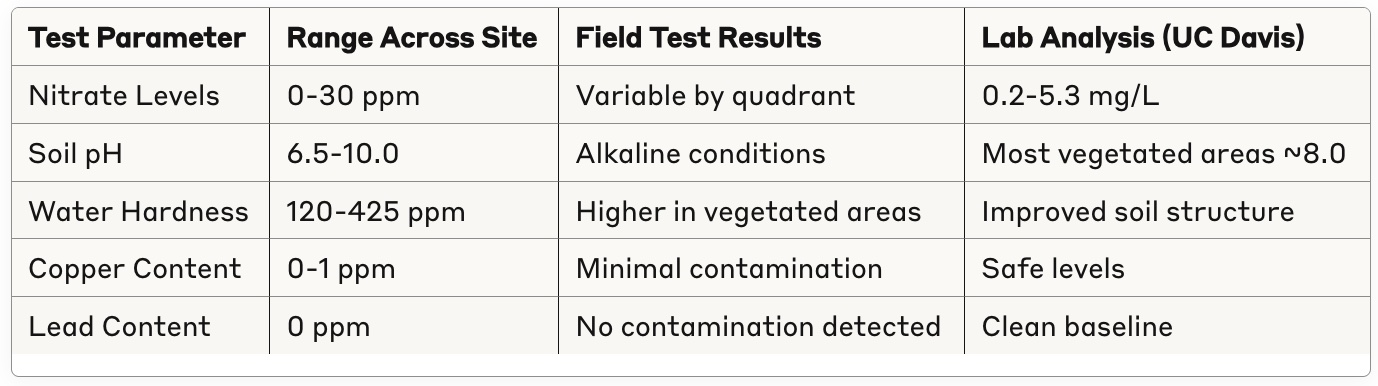
Task: Click the 120-425 ppm cell
Action: tap(376, 211)
